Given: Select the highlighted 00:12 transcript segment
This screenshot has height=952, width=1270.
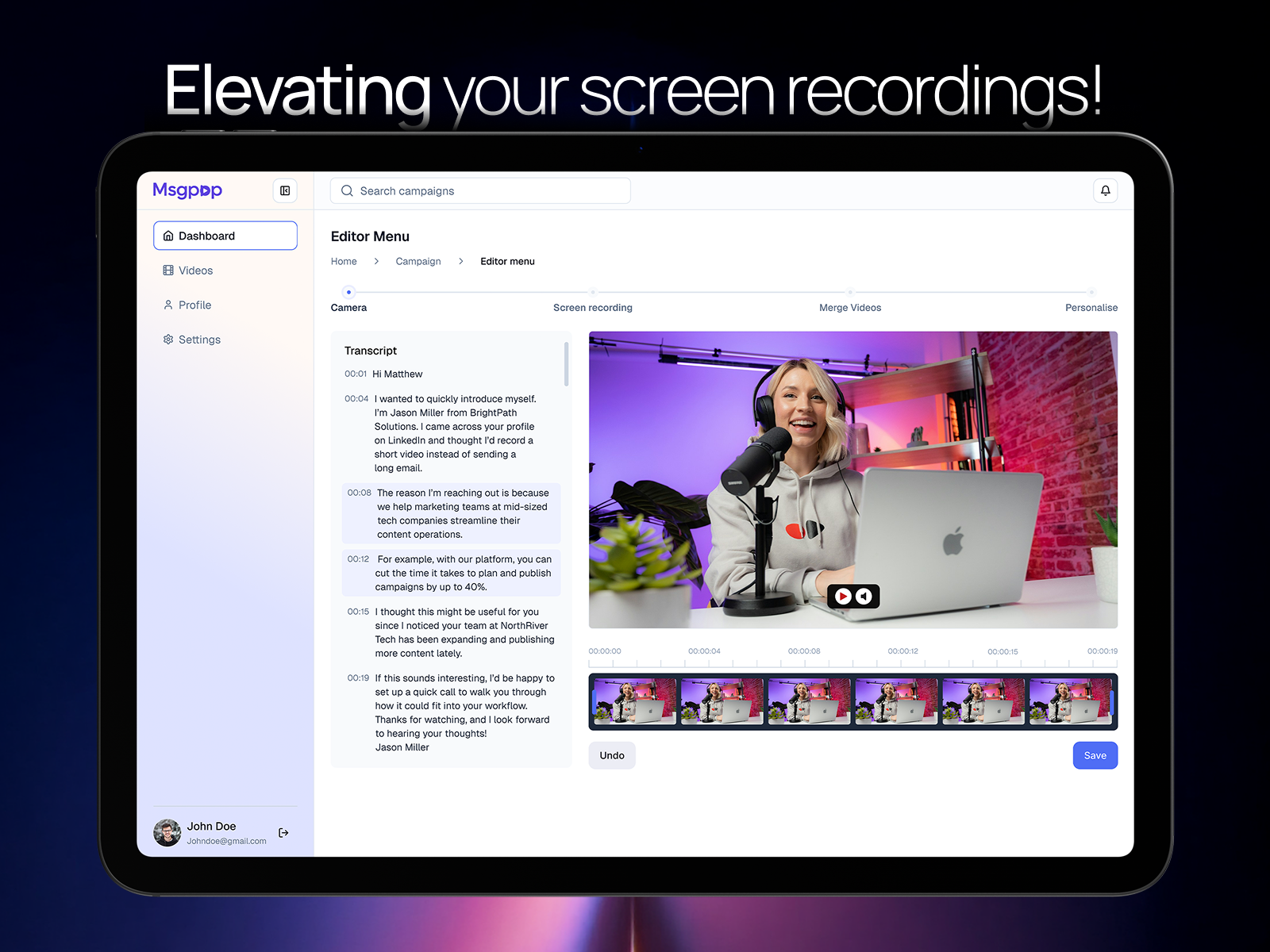Looking at the screenshot, I should (451, 573).
